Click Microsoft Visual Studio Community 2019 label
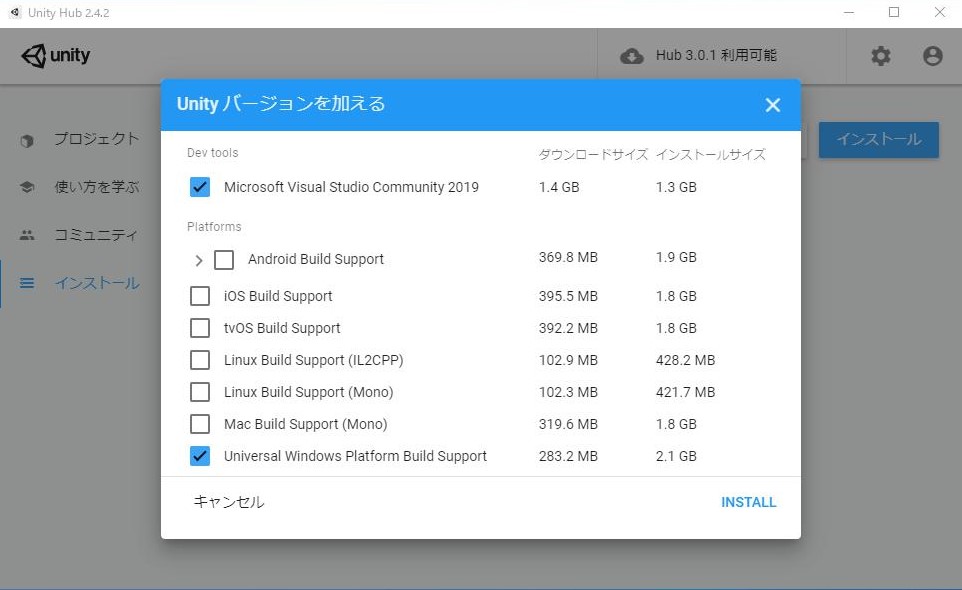962x590 pixels. coord(351,187)
